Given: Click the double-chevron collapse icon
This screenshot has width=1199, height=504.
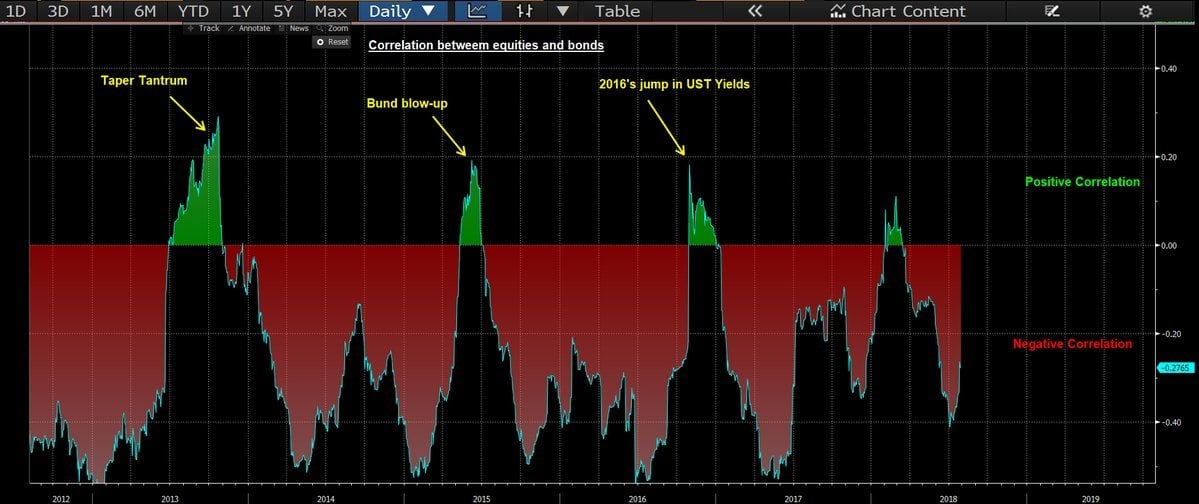Looking at the screenshot, I should 754,11.
